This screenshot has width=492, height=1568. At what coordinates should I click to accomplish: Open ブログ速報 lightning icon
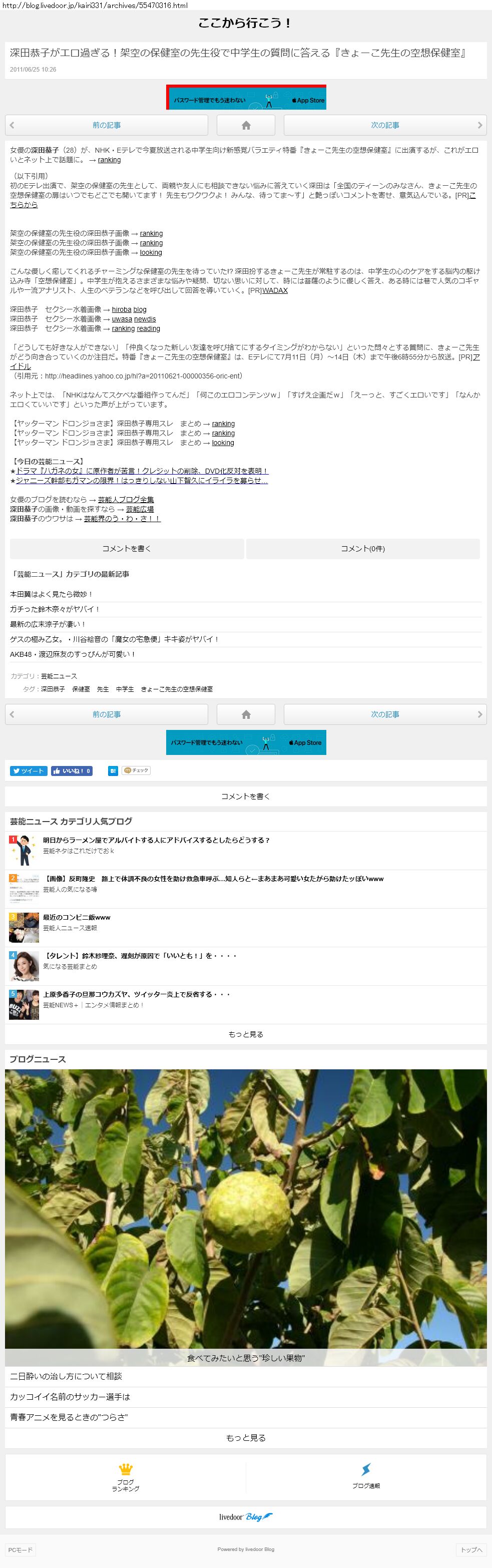coord(365,1477)
